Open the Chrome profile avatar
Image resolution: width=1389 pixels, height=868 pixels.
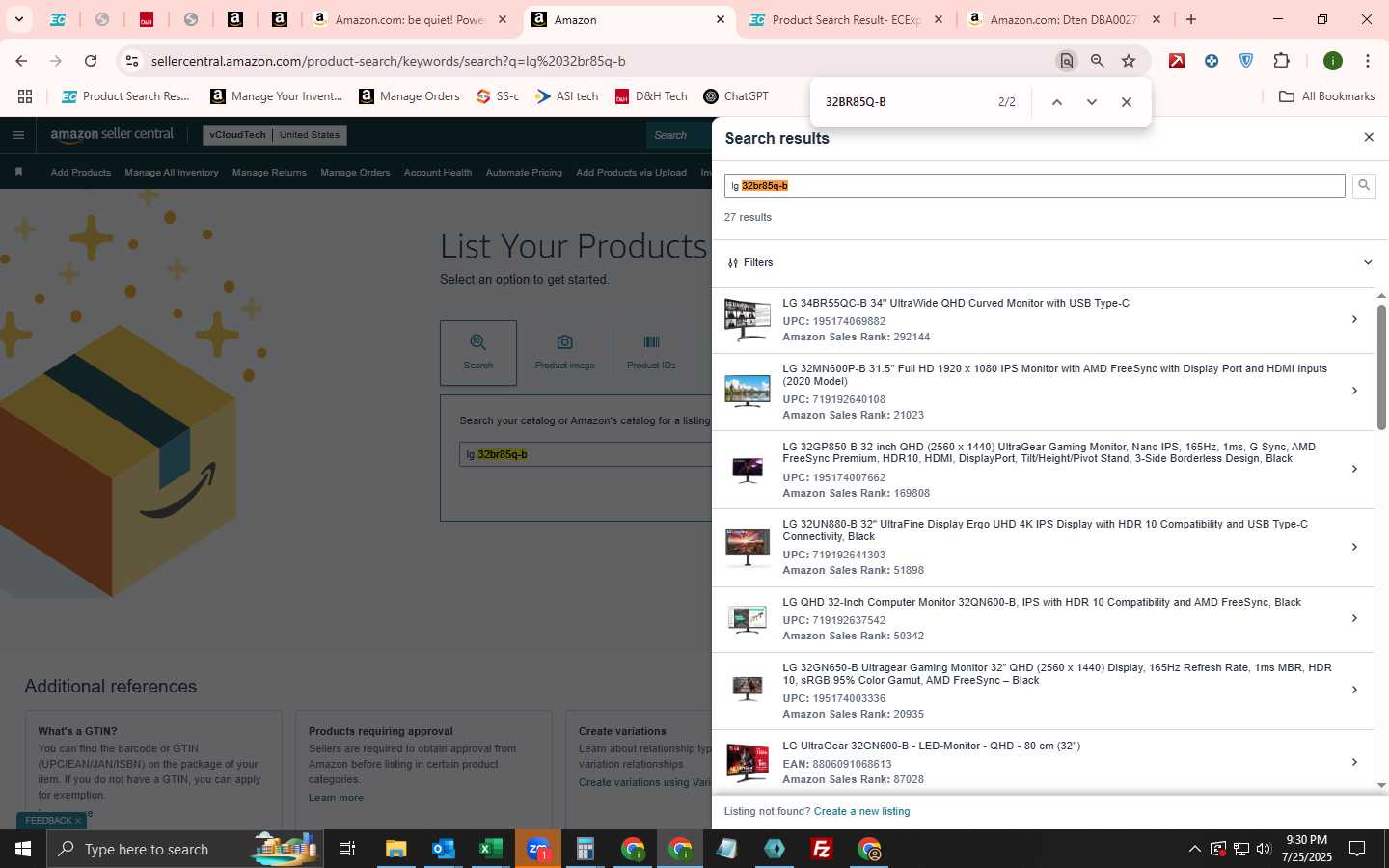pyautogui.click(x=1333, y=61)
